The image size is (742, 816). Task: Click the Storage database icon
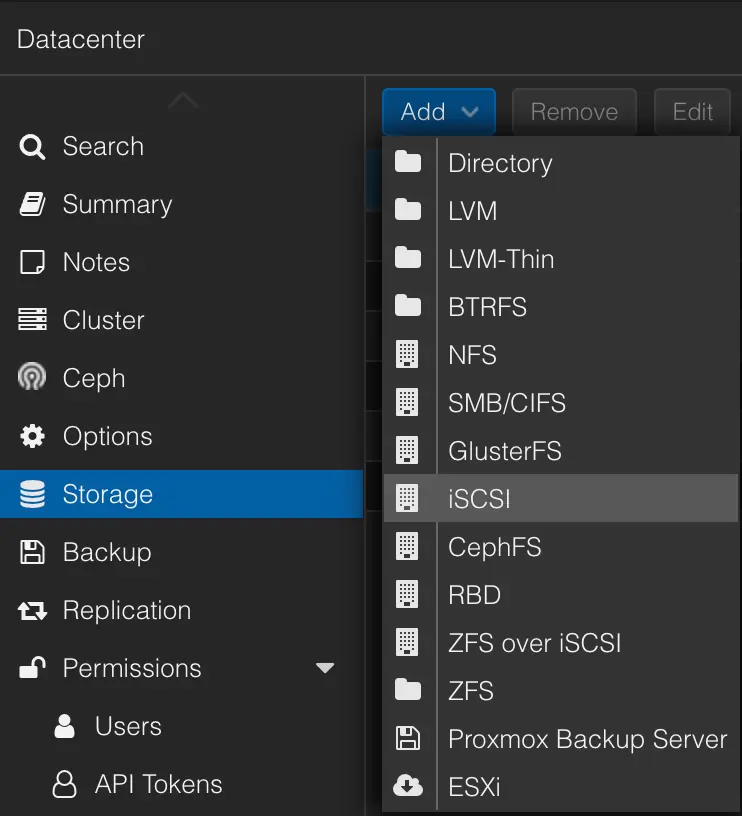[31, 494]
